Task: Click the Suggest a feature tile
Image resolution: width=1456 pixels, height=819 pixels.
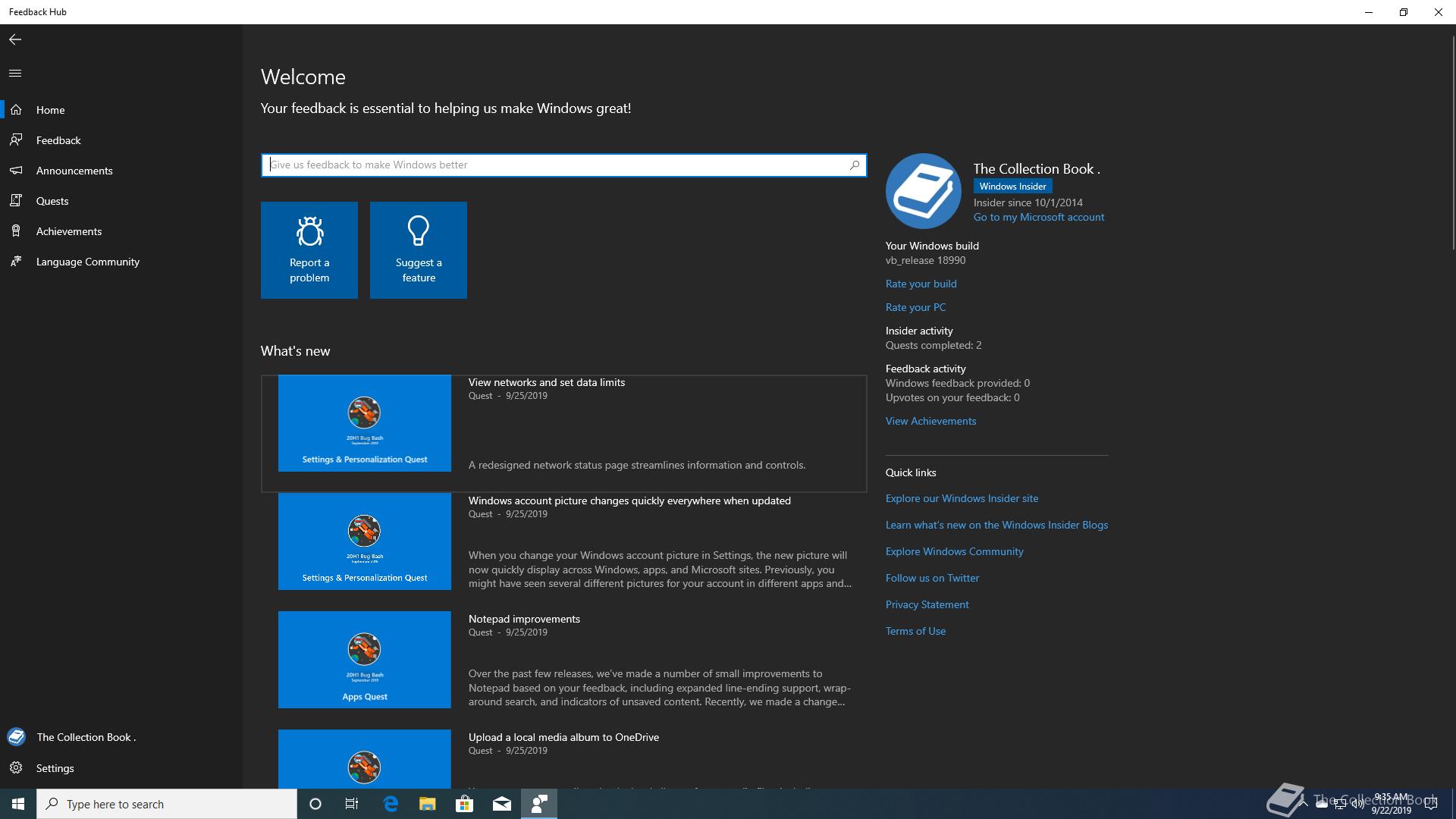Action: pos(419,250)
